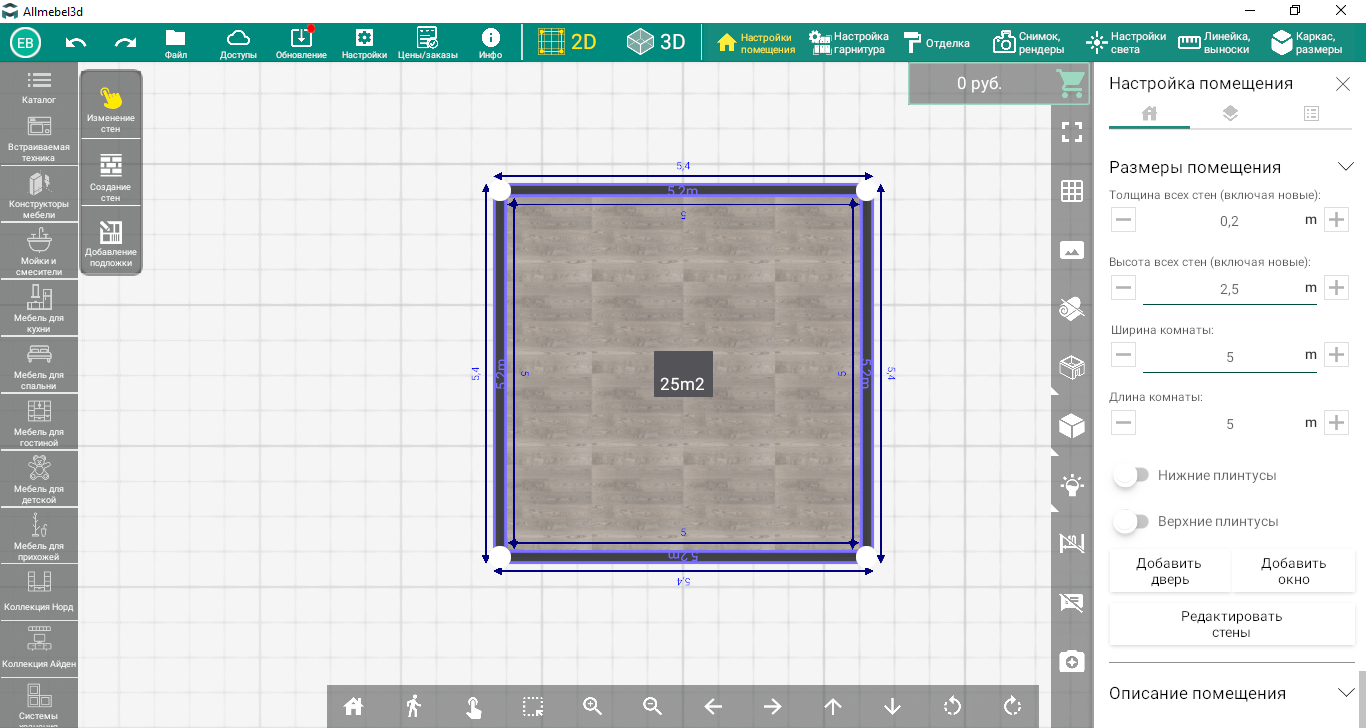The width and height of the screenshot is (1366, 728).
Task: Click zoom in magnifier in bottom bar
Action: (593, 706)
